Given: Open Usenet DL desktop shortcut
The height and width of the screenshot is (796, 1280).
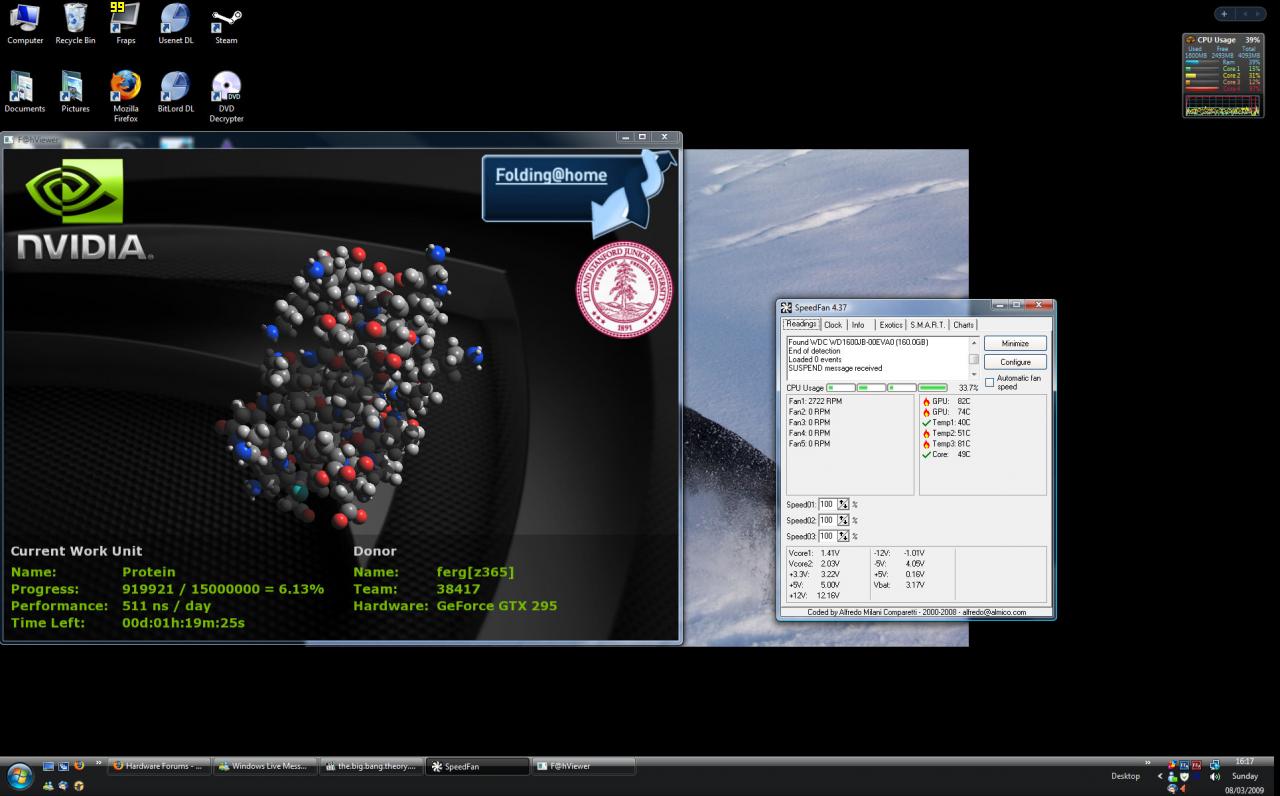Looking at the screenshot, I should (175, 22).
